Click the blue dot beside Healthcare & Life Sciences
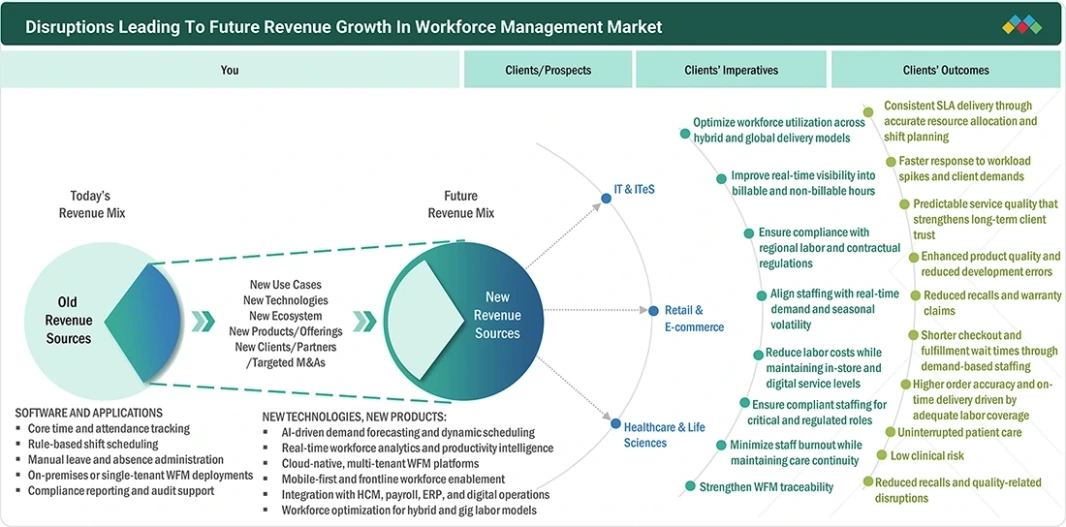This screenshot has height=527, width=1066. (615, 424)
